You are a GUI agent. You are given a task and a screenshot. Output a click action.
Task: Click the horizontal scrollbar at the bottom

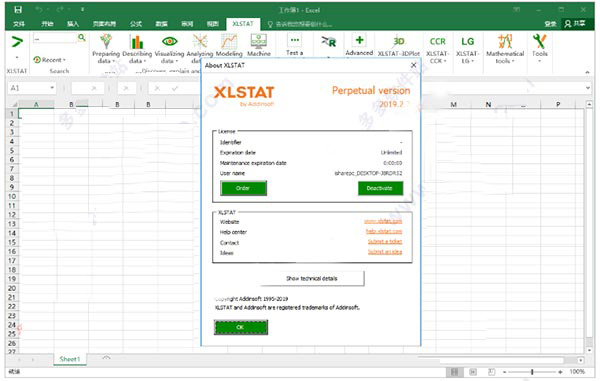coord(501,360)
